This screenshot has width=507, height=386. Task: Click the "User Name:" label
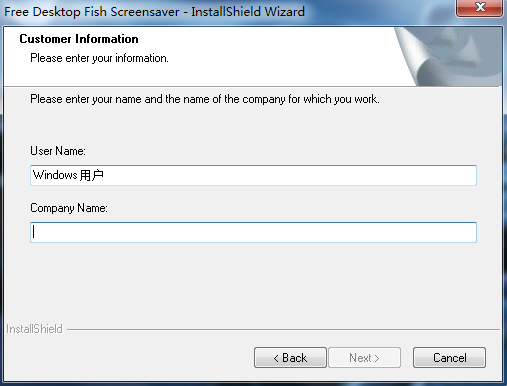[x=58, y=151]
